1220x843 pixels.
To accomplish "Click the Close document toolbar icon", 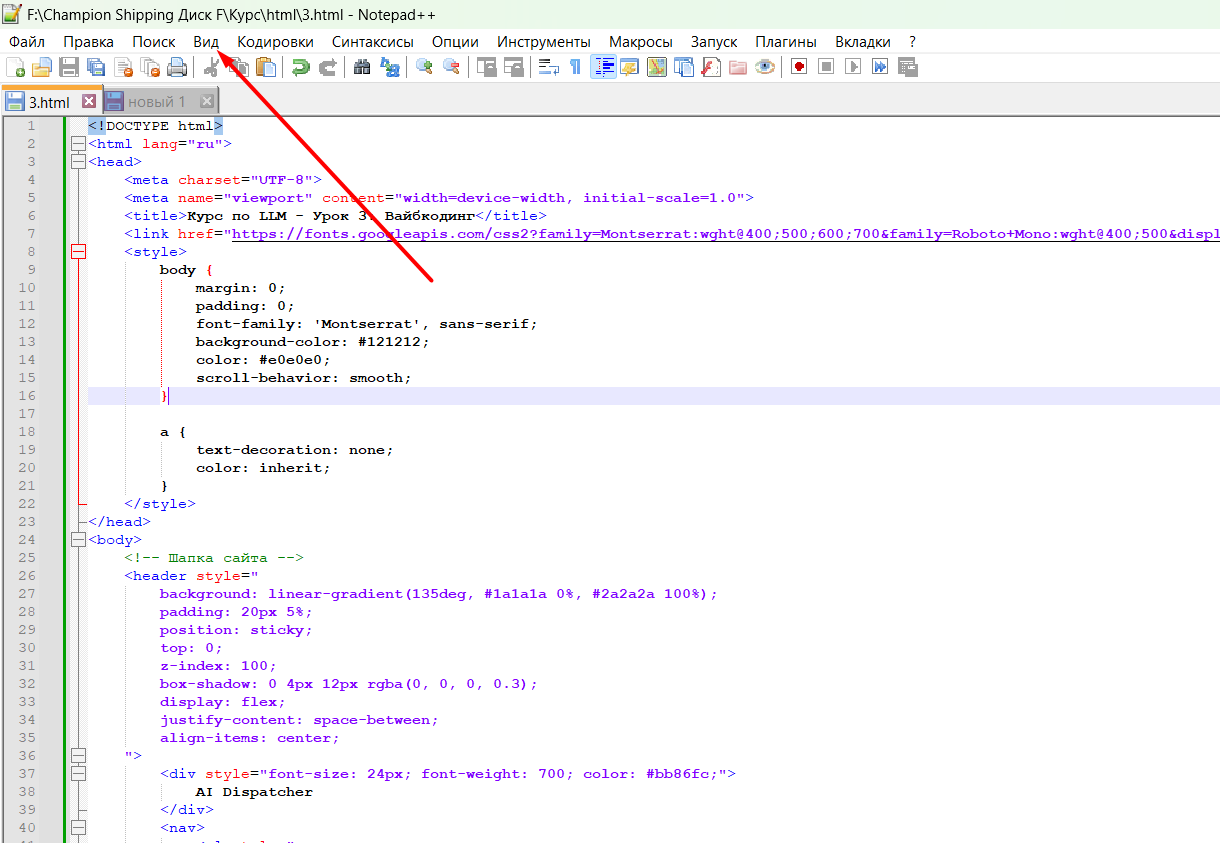I will click(123, 67).
